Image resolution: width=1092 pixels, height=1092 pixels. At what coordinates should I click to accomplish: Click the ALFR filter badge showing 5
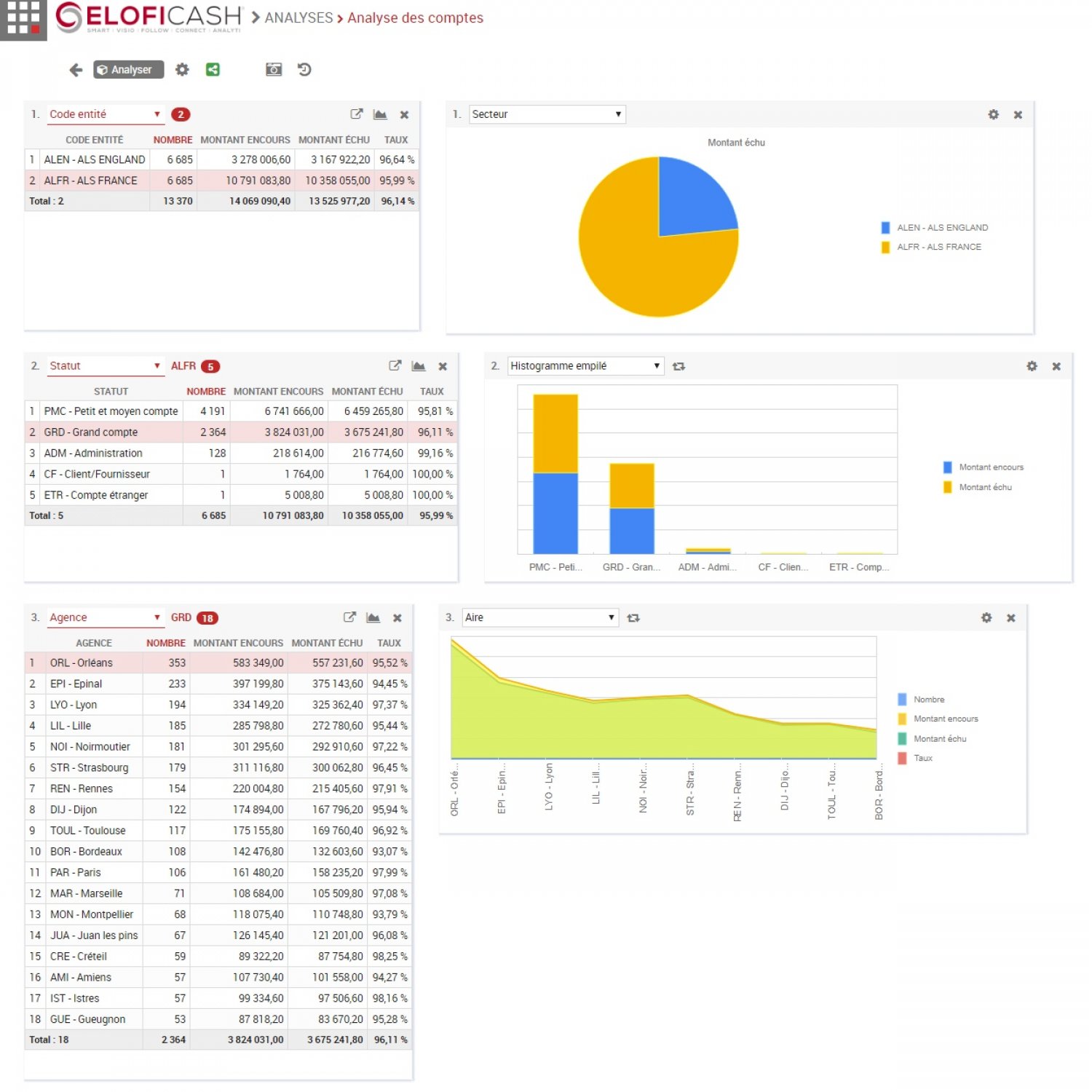210,366
